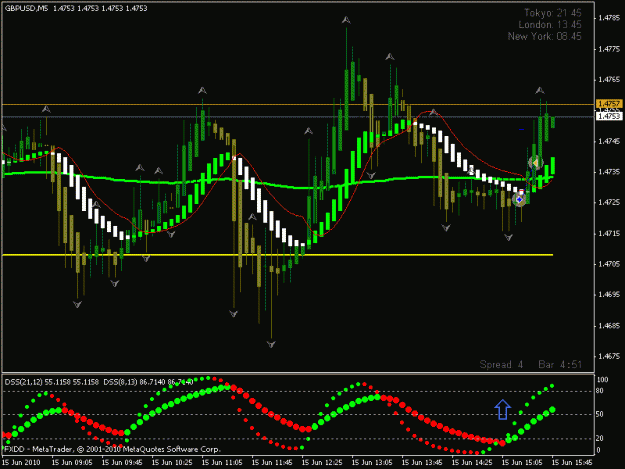Click the GBPUSD,M5 chart title
625x469 pixels.
[26, 8]
